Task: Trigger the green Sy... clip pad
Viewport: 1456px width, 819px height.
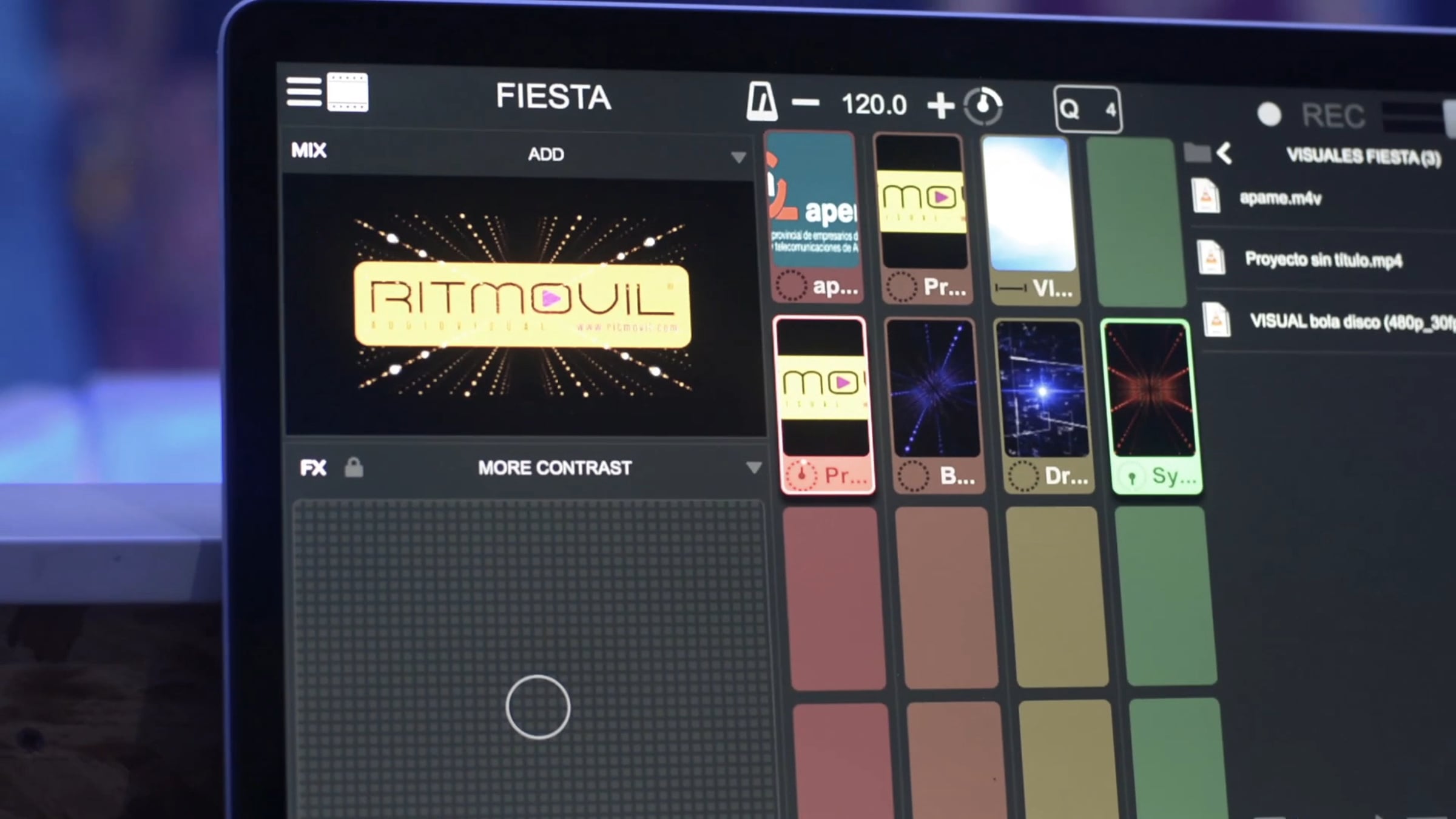Action: coord(1150,405)
